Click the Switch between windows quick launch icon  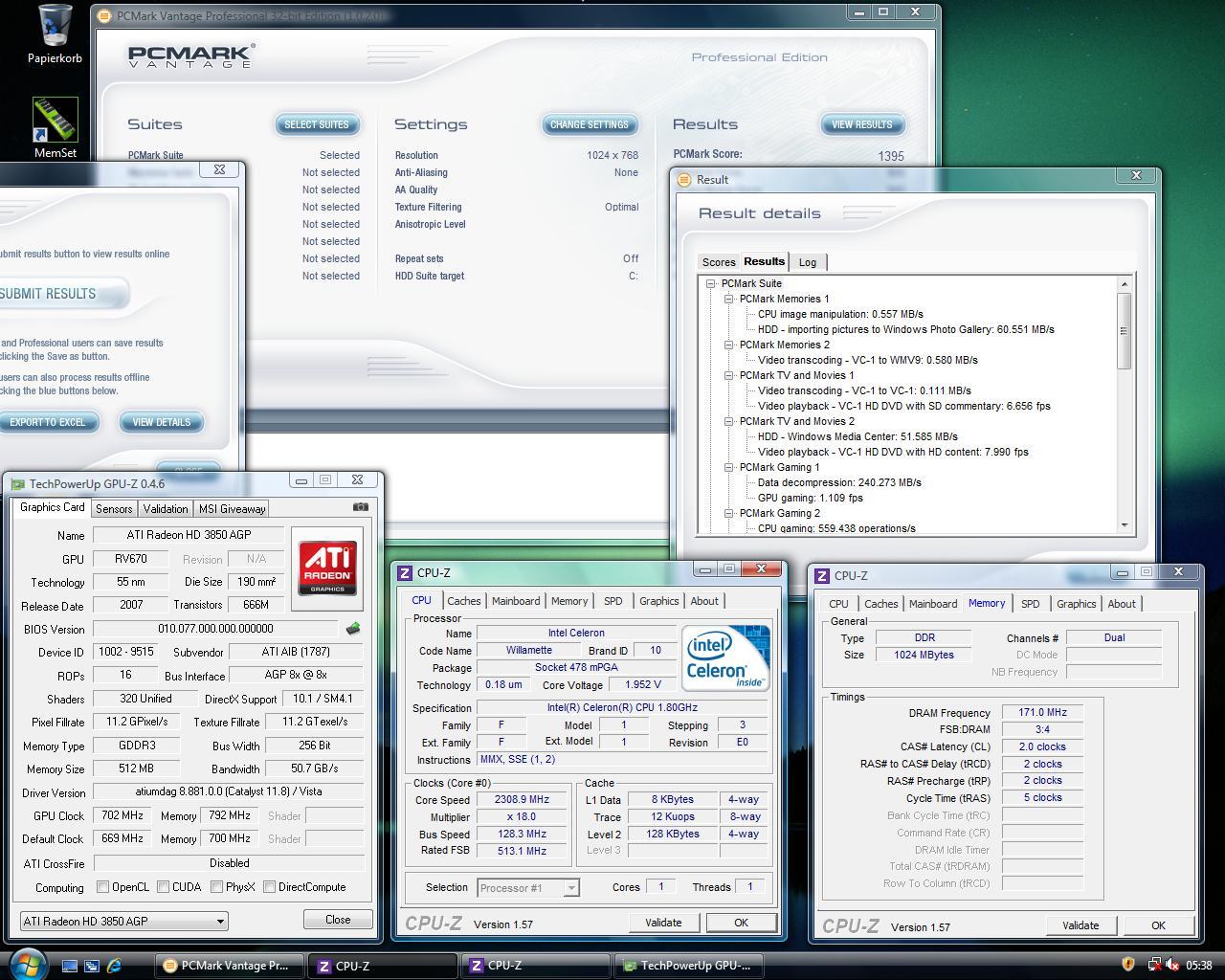[92, 966]
